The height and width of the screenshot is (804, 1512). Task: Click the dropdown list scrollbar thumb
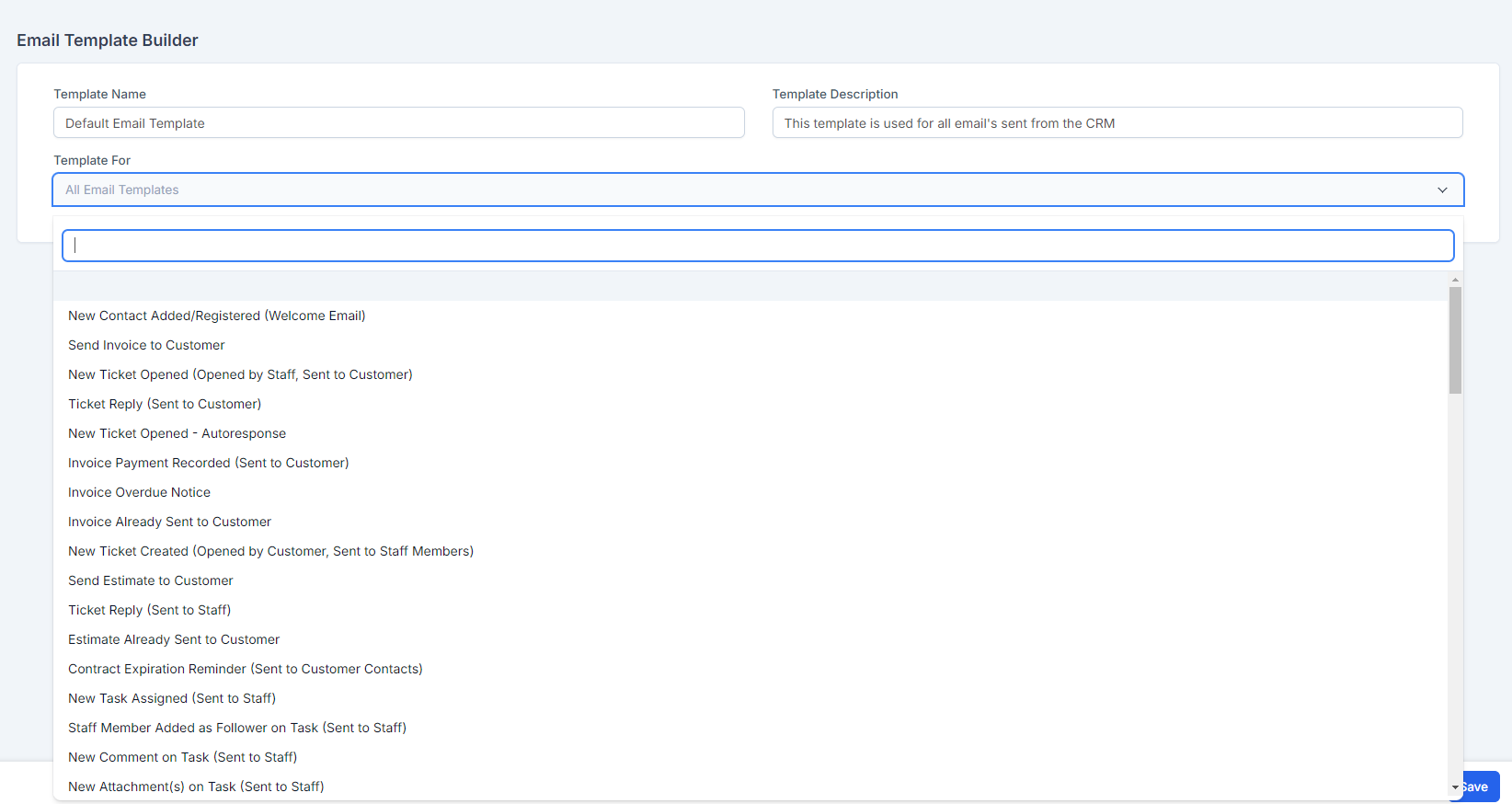click(x=1455, y=340)
